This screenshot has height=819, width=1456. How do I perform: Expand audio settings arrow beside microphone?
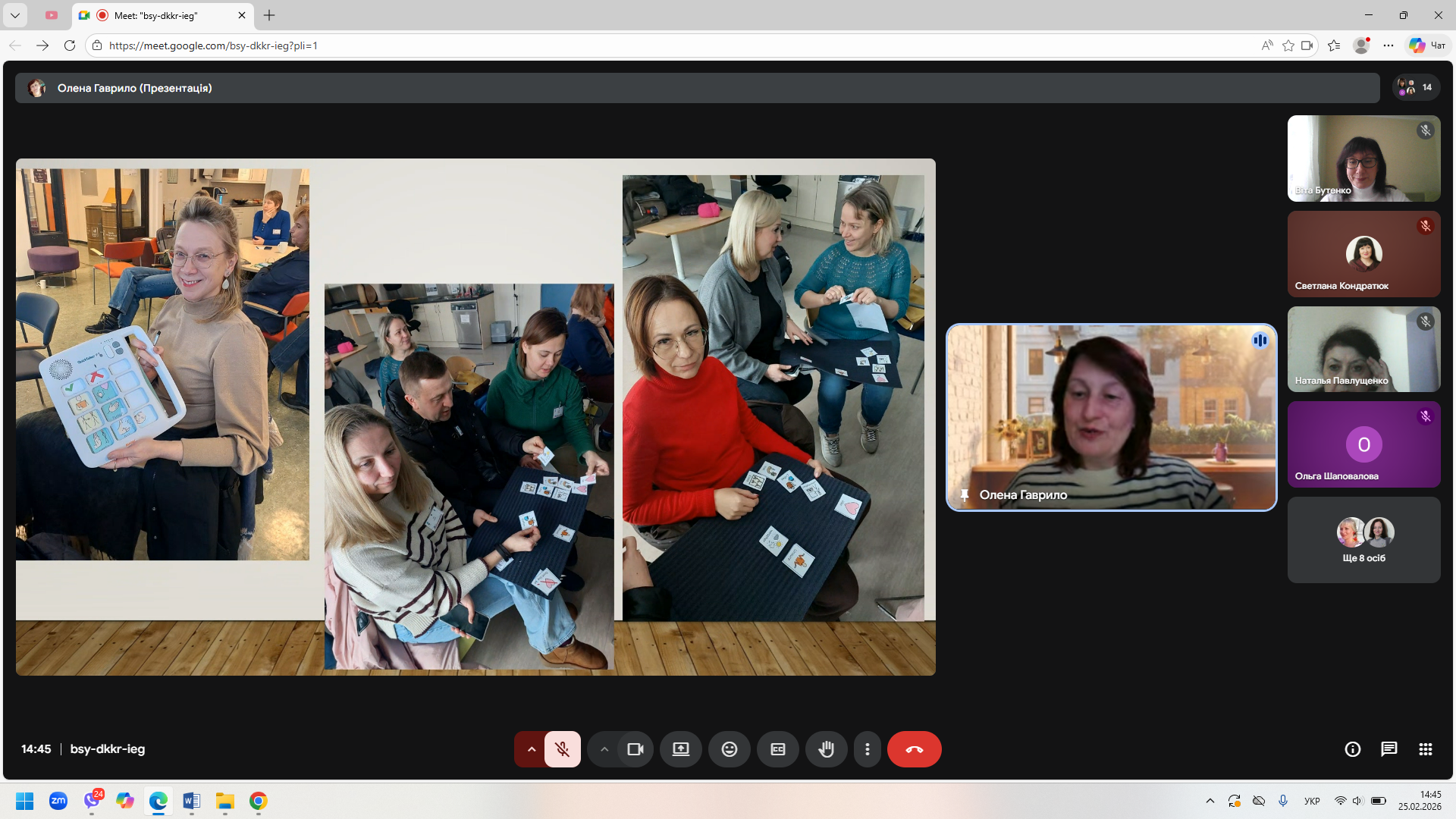coord(531,749)
